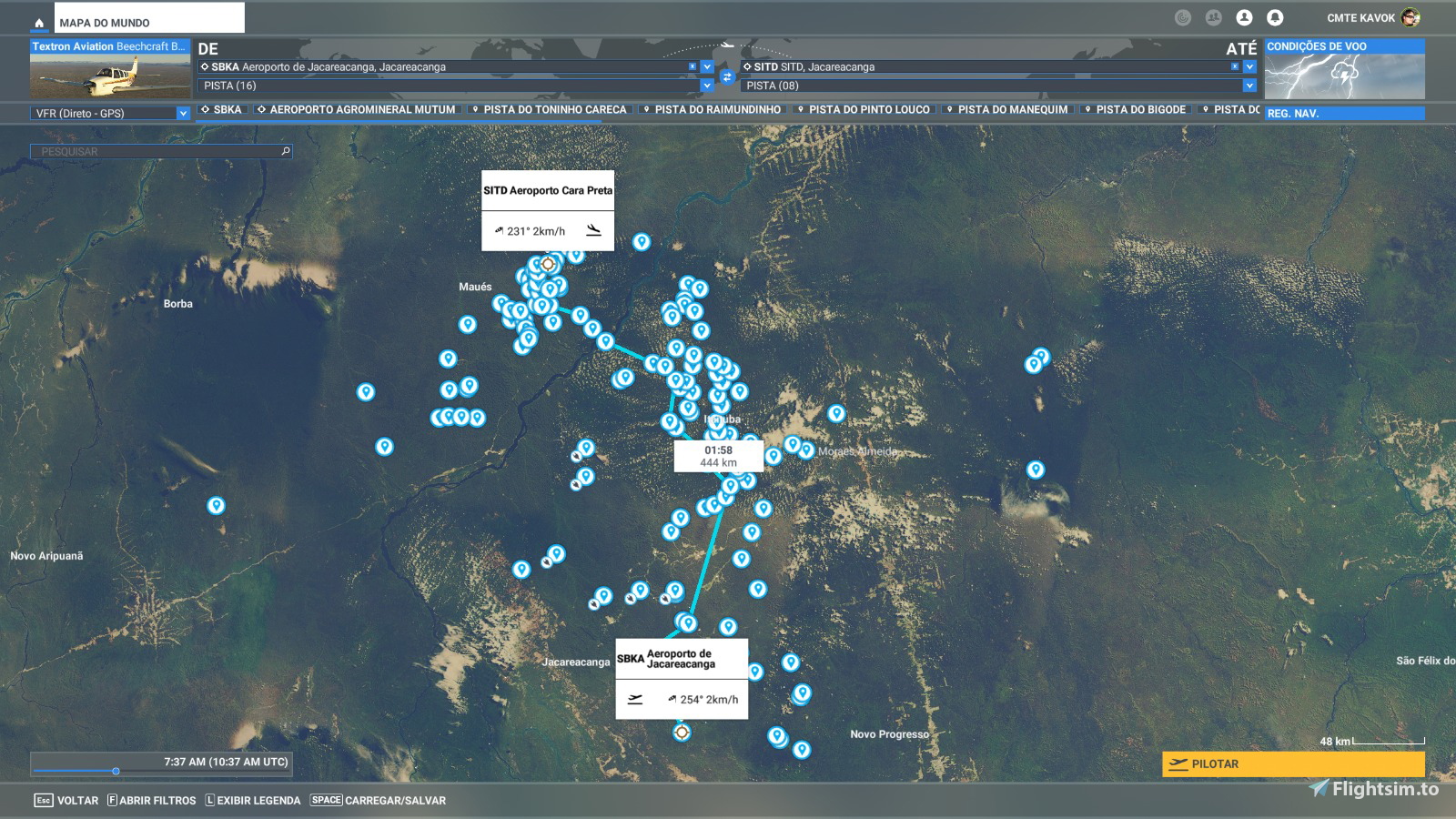Open CMTE KAVOK profile avatar

point(1410,17)
